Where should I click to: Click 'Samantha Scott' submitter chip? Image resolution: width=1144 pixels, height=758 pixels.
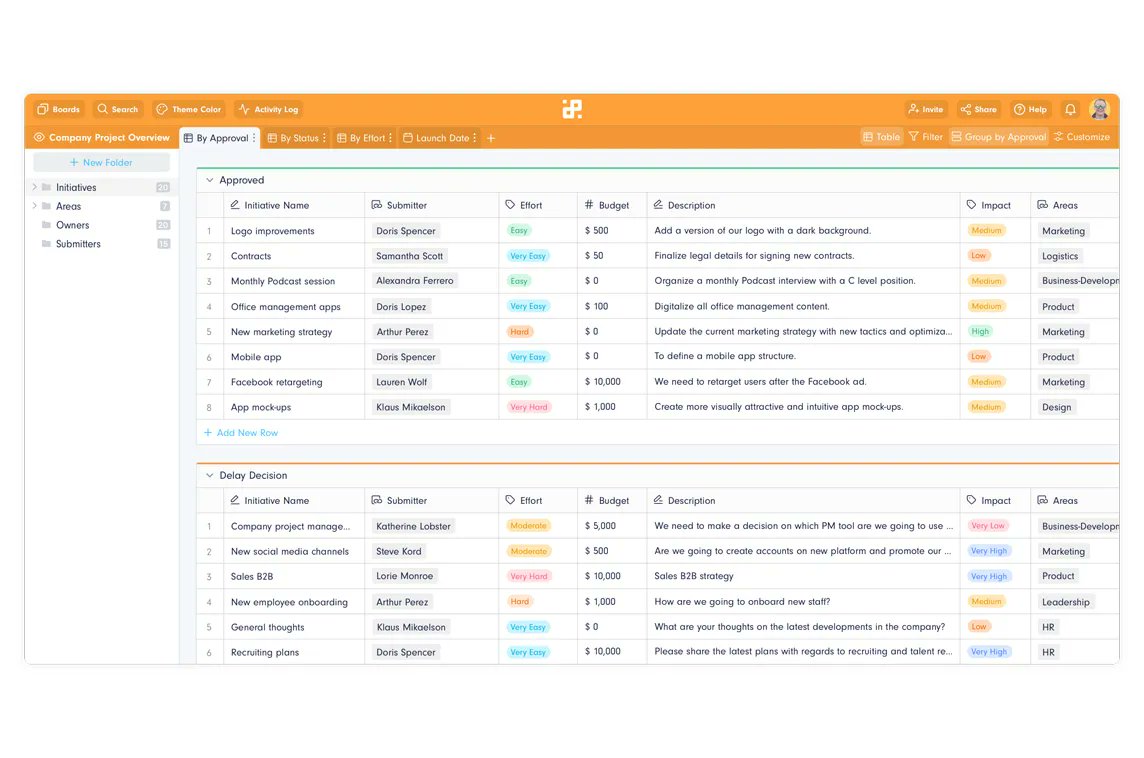click(409, 256)
